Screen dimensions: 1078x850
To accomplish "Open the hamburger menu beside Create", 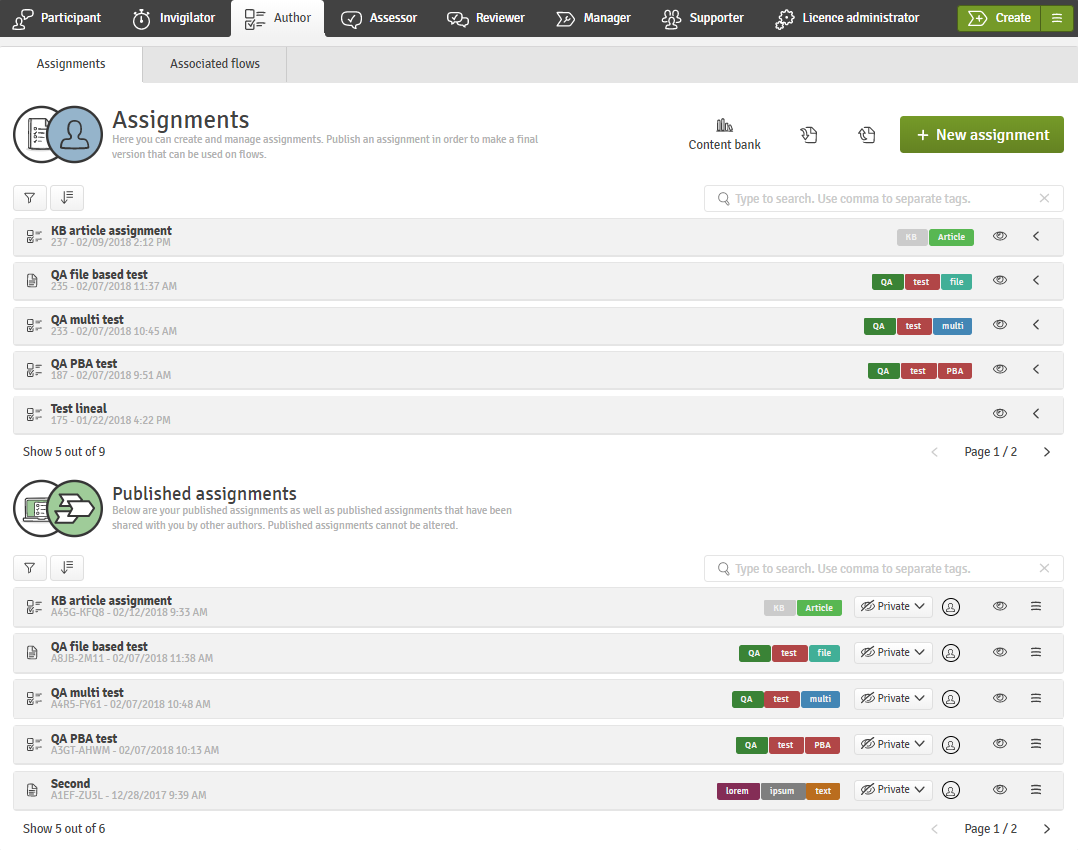I will pos(1057,18).
